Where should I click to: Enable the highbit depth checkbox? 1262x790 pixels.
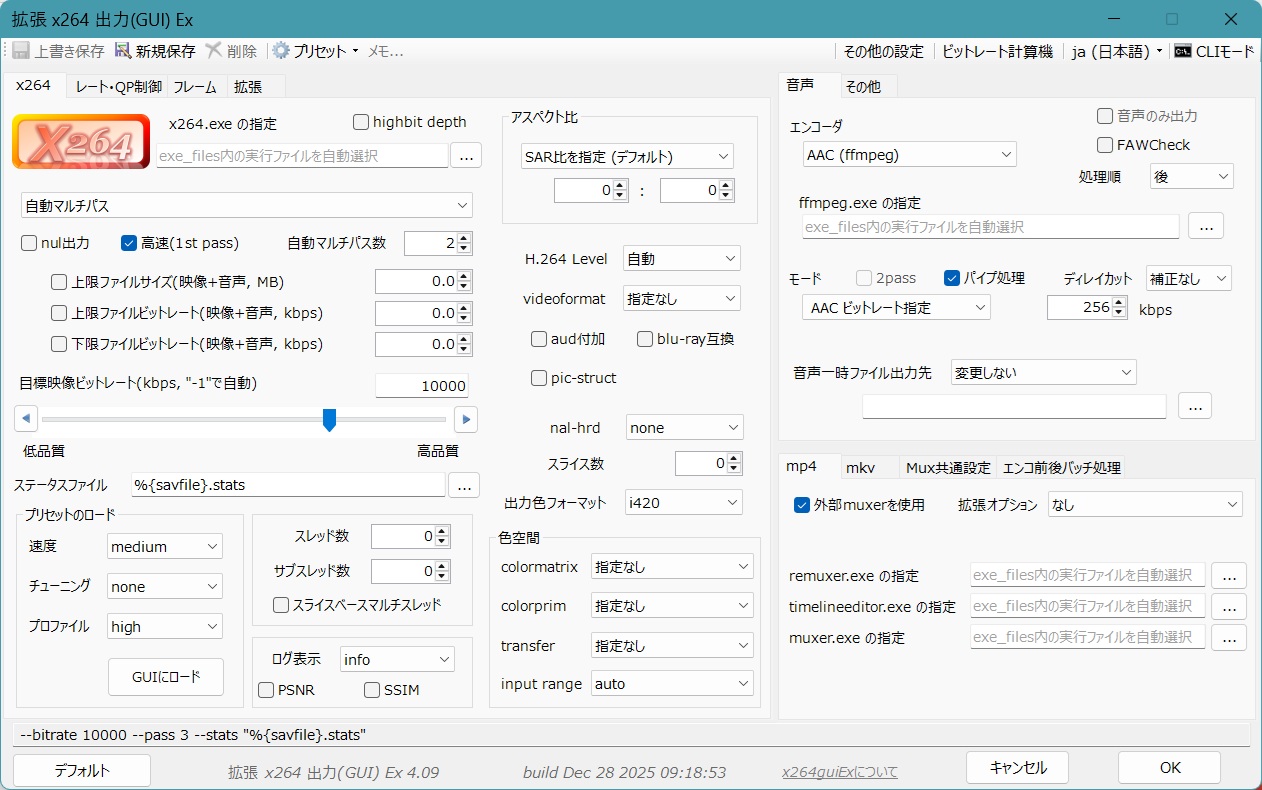(x=361, y=122)
